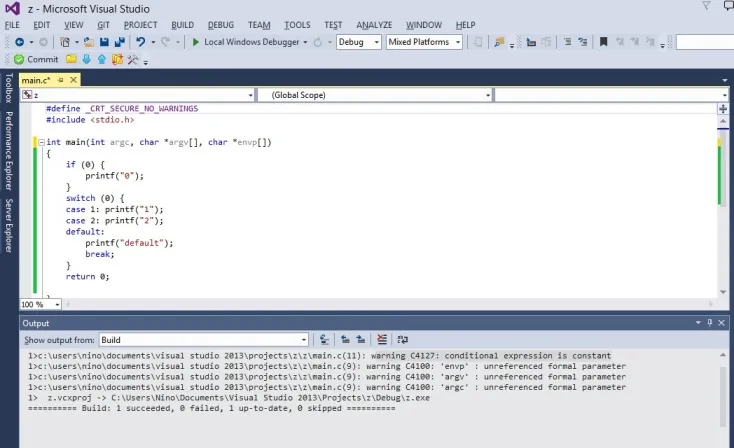Click the blue down-arrow Pull icon
Screen dimensions: 734x448
[x=87, y=59]
